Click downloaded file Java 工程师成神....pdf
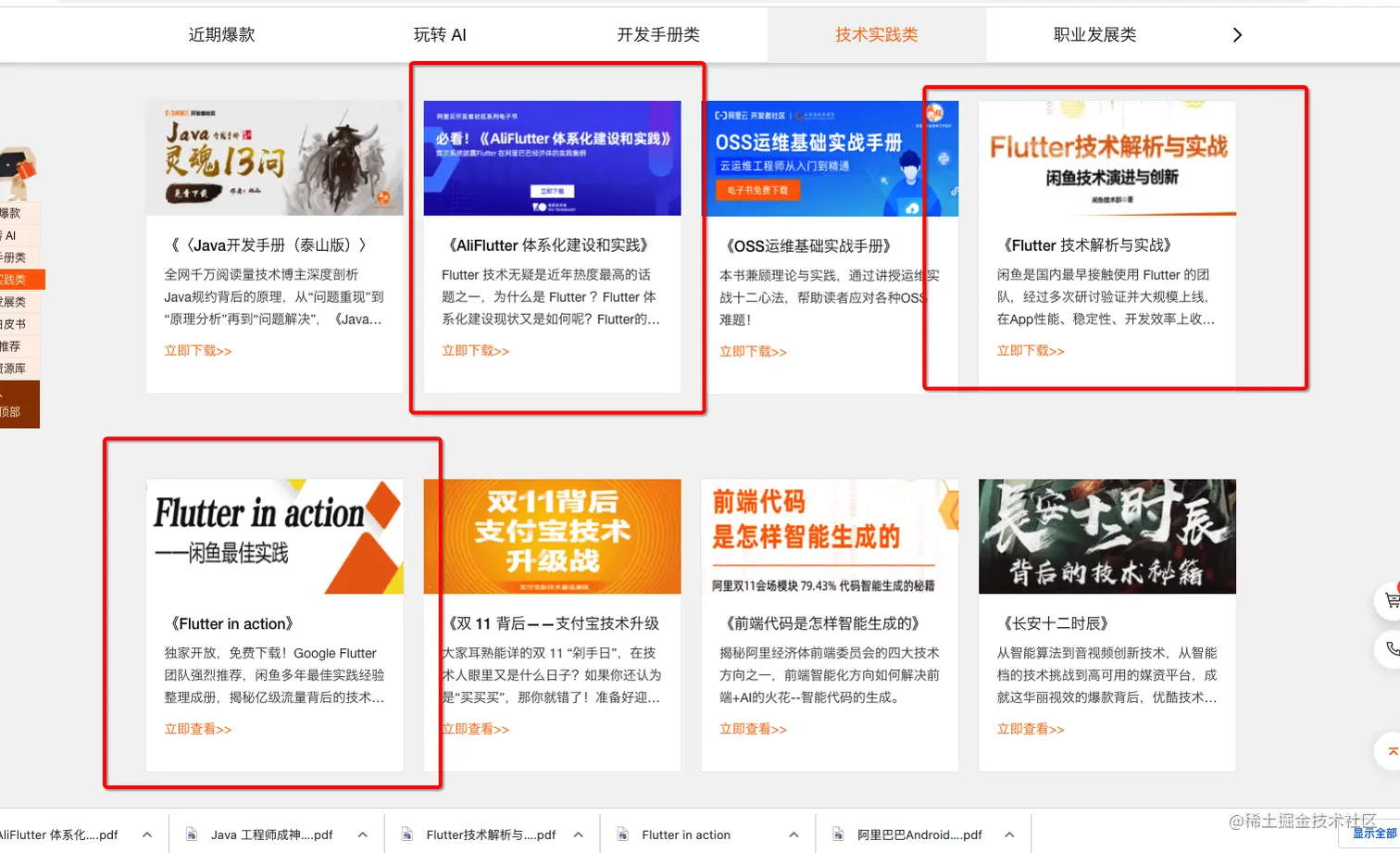 coord(271,834)
